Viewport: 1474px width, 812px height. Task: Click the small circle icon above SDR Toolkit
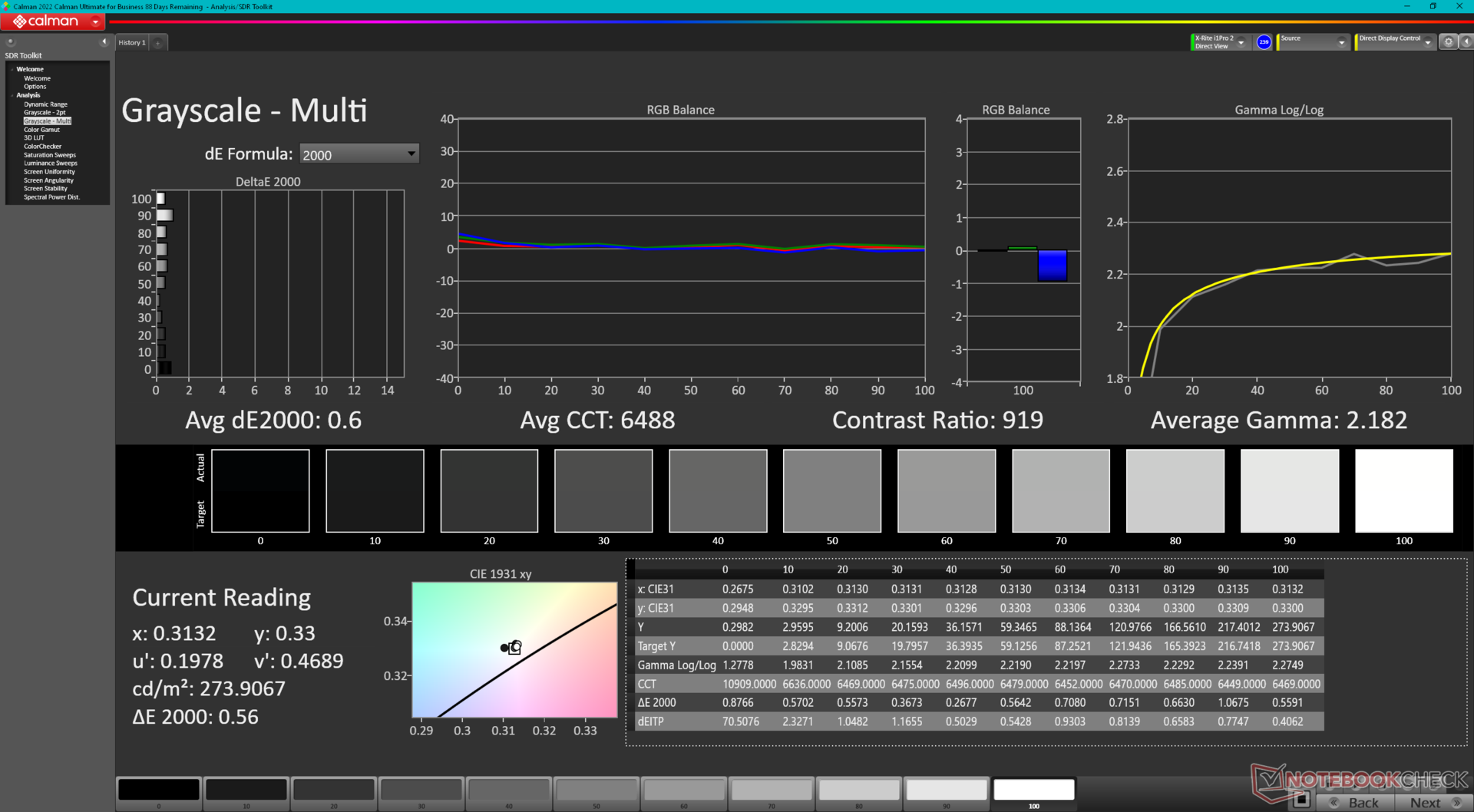[11, 42]
